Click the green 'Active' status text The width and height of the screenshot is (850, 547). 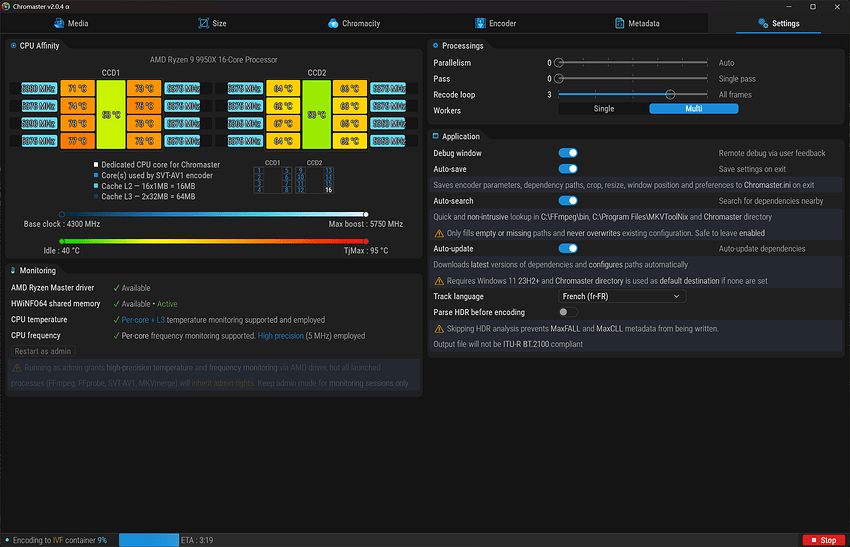pos(167,304)
